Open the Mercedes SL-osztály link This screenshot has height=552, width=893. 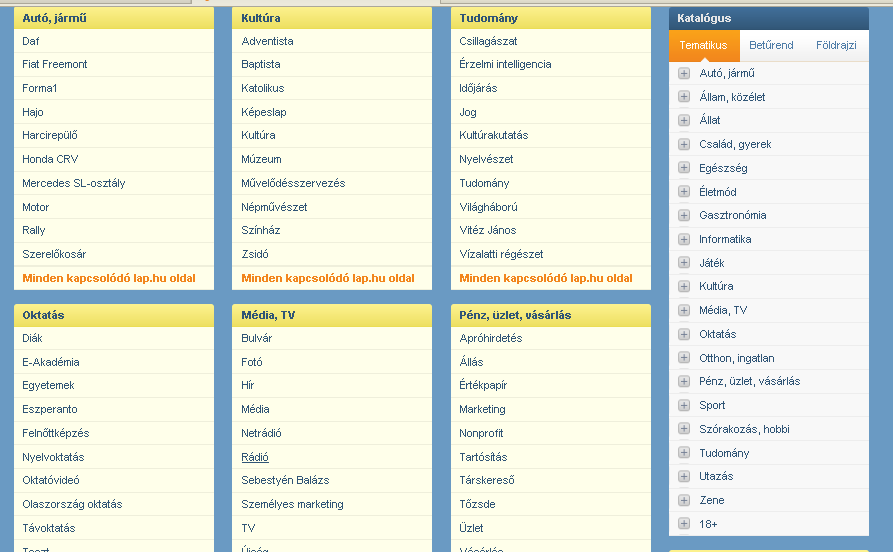point(73,183)
